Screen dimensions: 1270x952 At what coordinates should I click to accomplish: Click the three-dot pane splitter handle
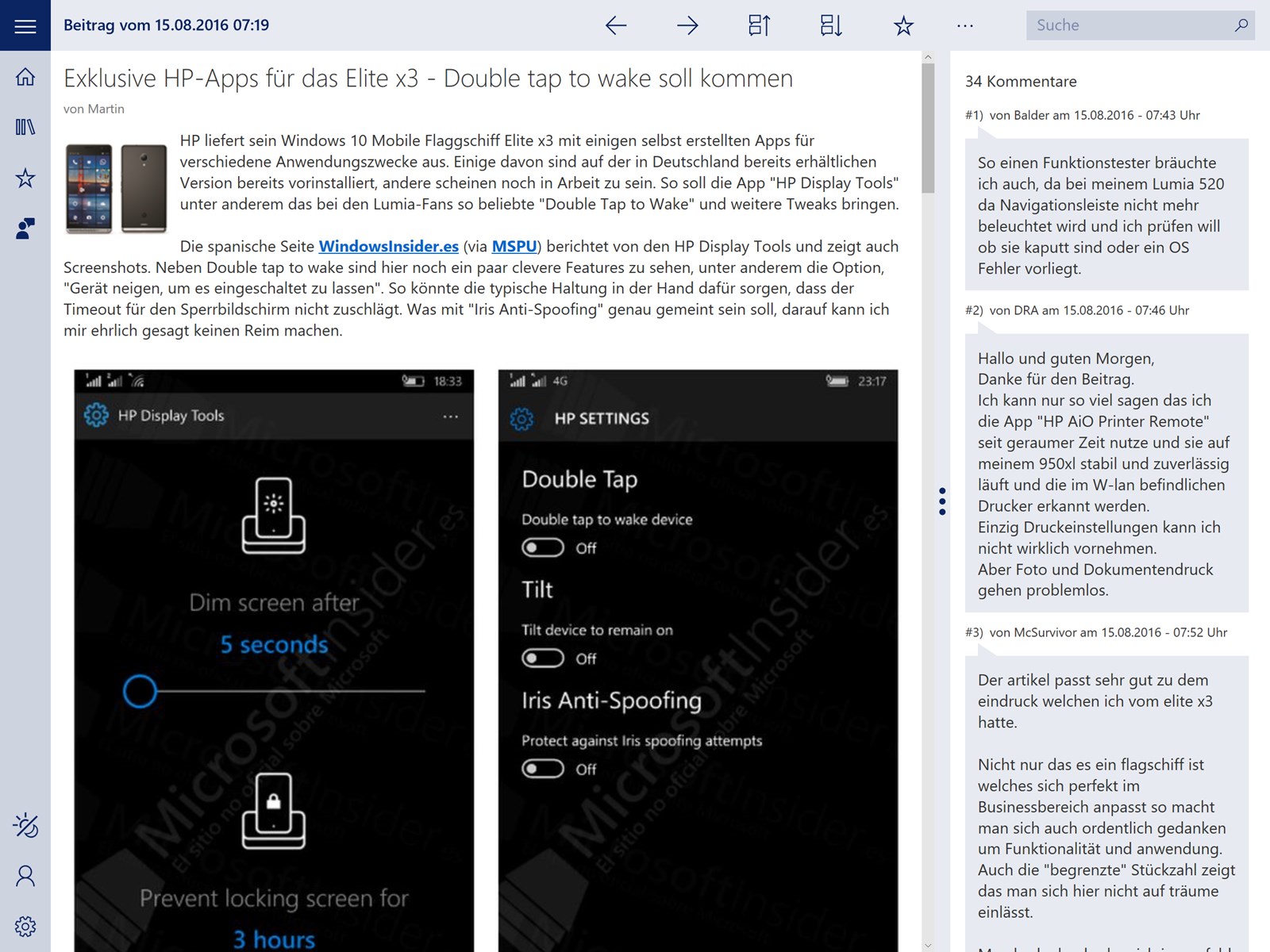point(942,501)
